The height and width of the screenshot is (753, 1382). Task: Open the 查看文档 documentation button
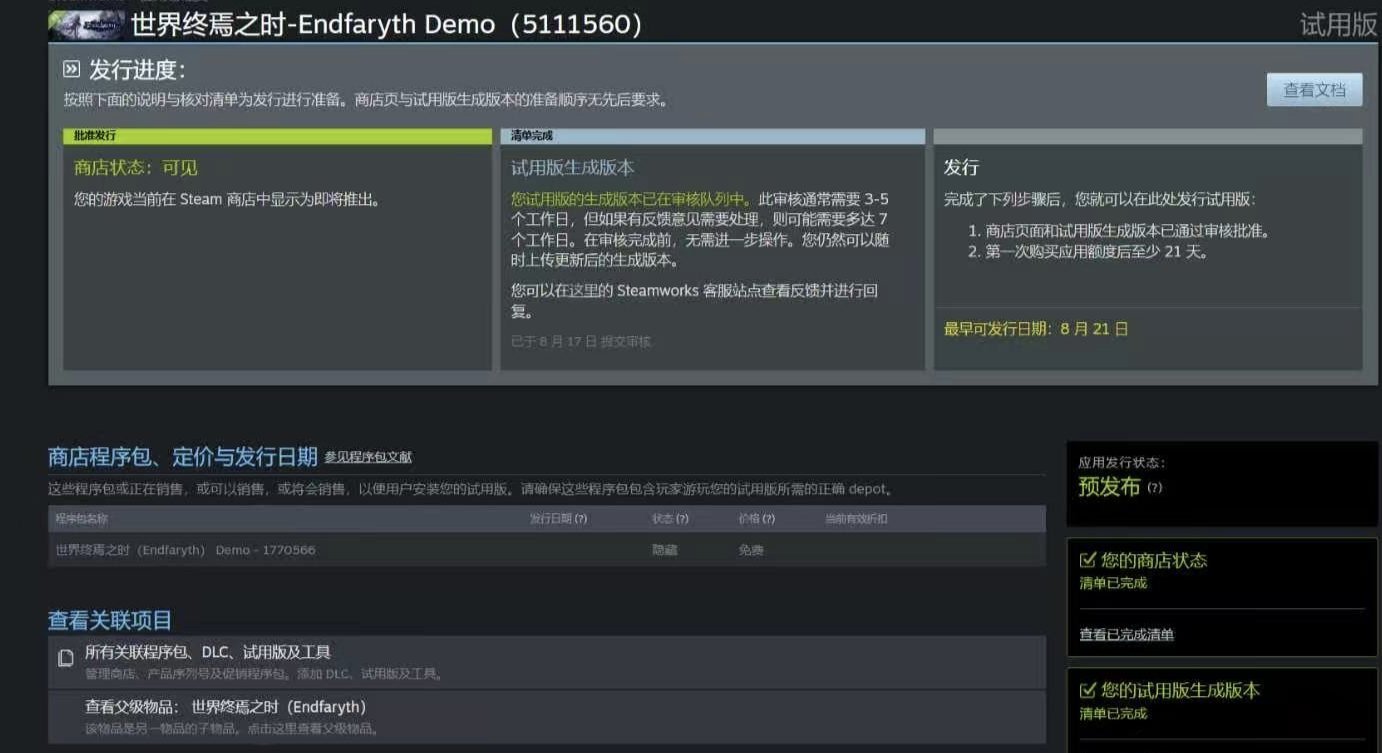[x=1314, y=90]
